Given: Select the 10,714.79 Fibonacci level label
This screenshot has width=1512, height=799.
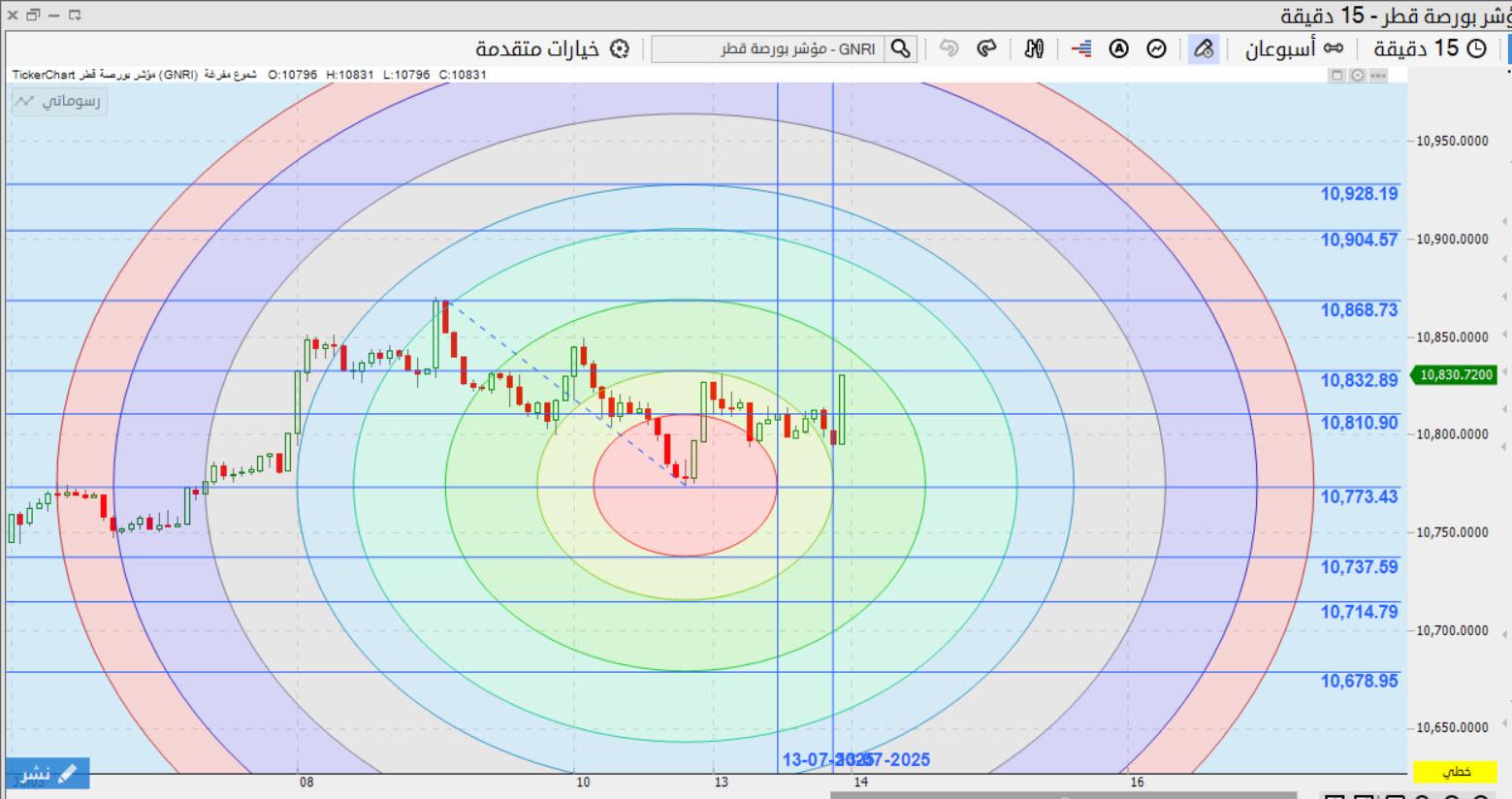Looking at the screenshot, I should (x=1359, y=612).
